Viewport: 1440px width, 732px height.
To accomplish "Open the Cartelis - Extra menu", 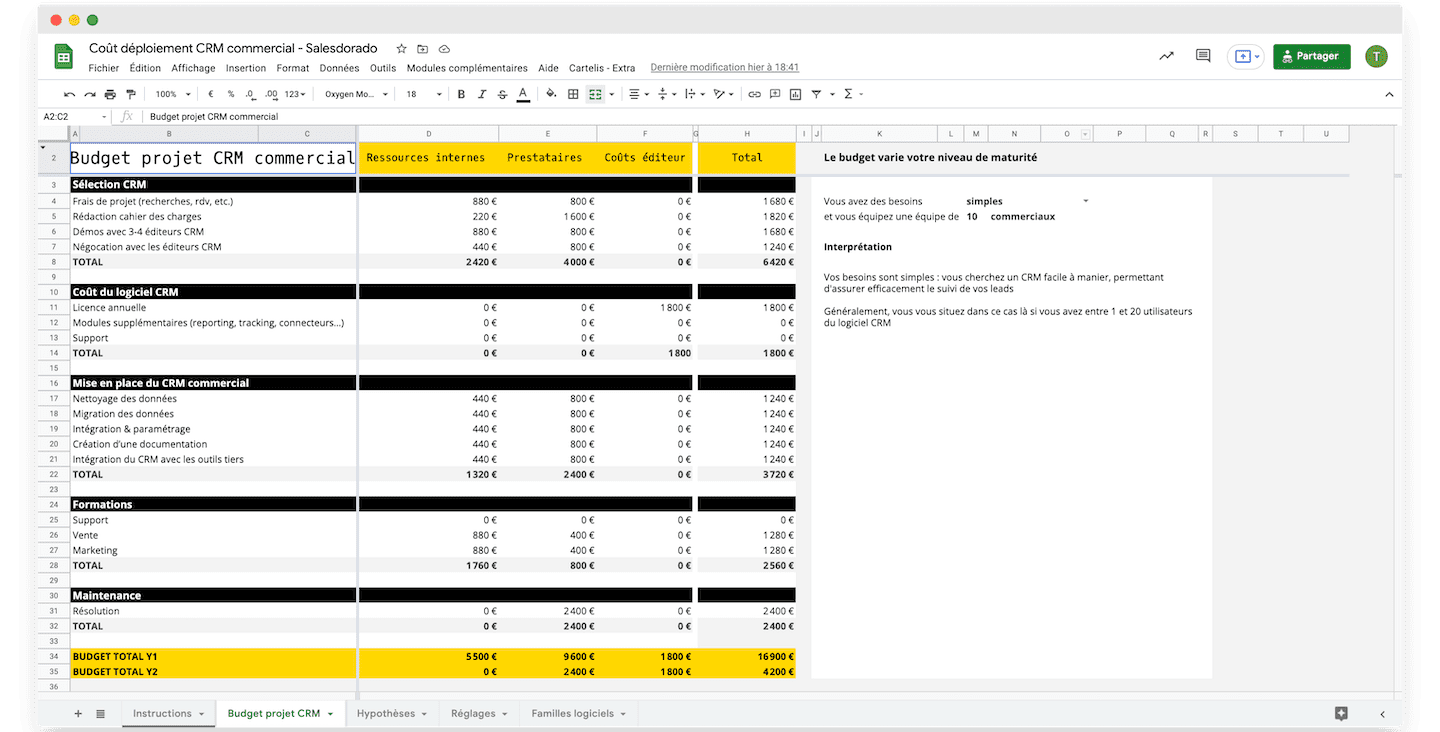I will click(602, 68).
